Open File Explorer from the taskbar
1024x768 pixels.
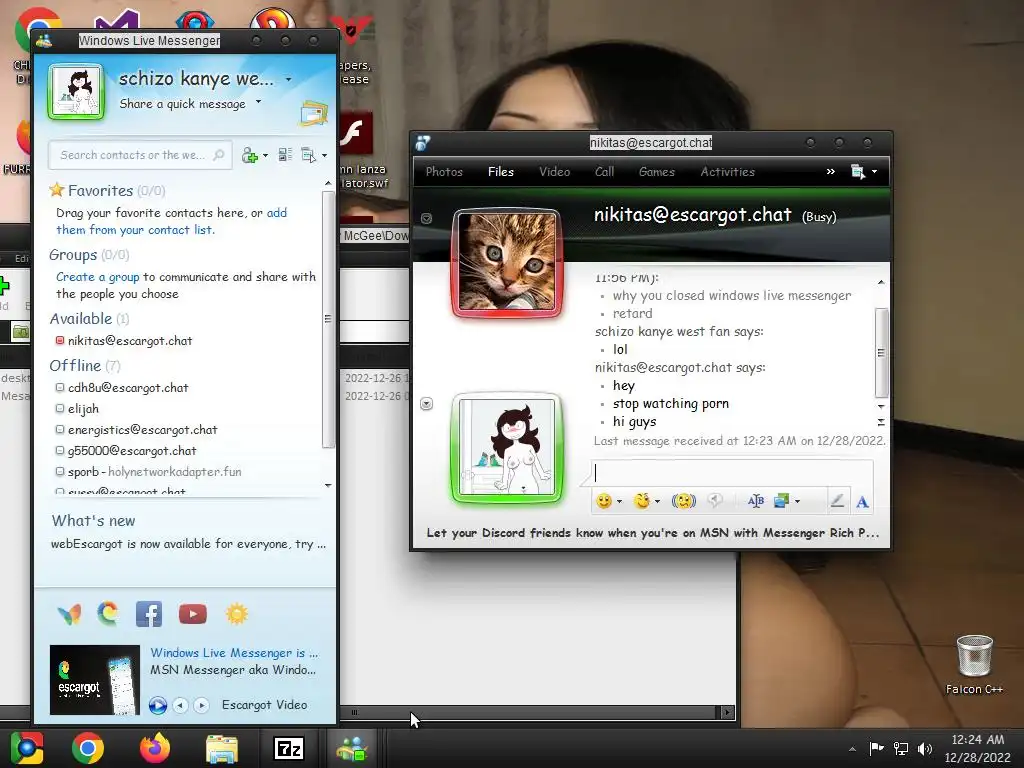point(222,748)
